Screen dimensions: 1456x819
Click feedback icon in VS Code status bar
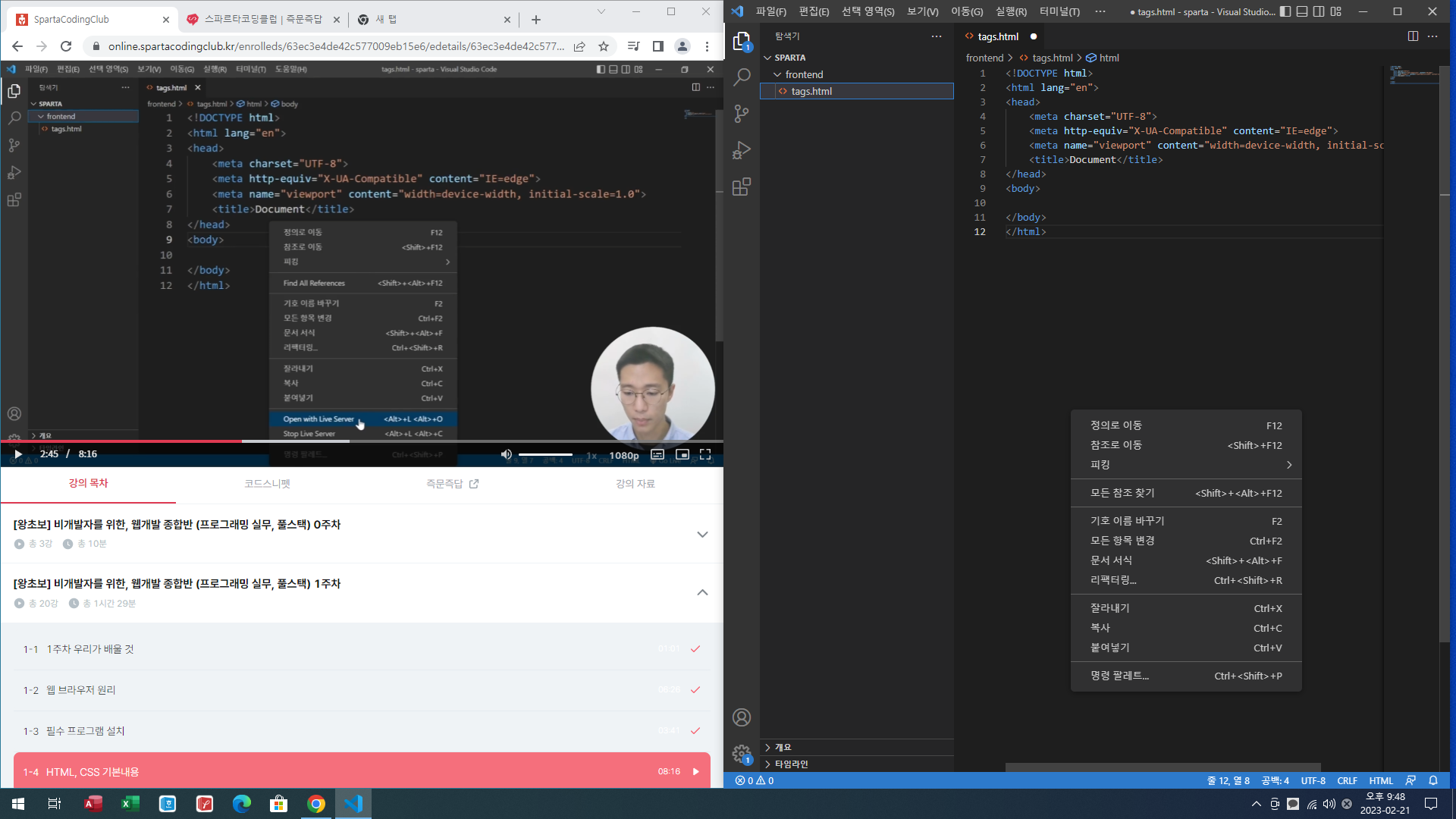coord(1410,780)
